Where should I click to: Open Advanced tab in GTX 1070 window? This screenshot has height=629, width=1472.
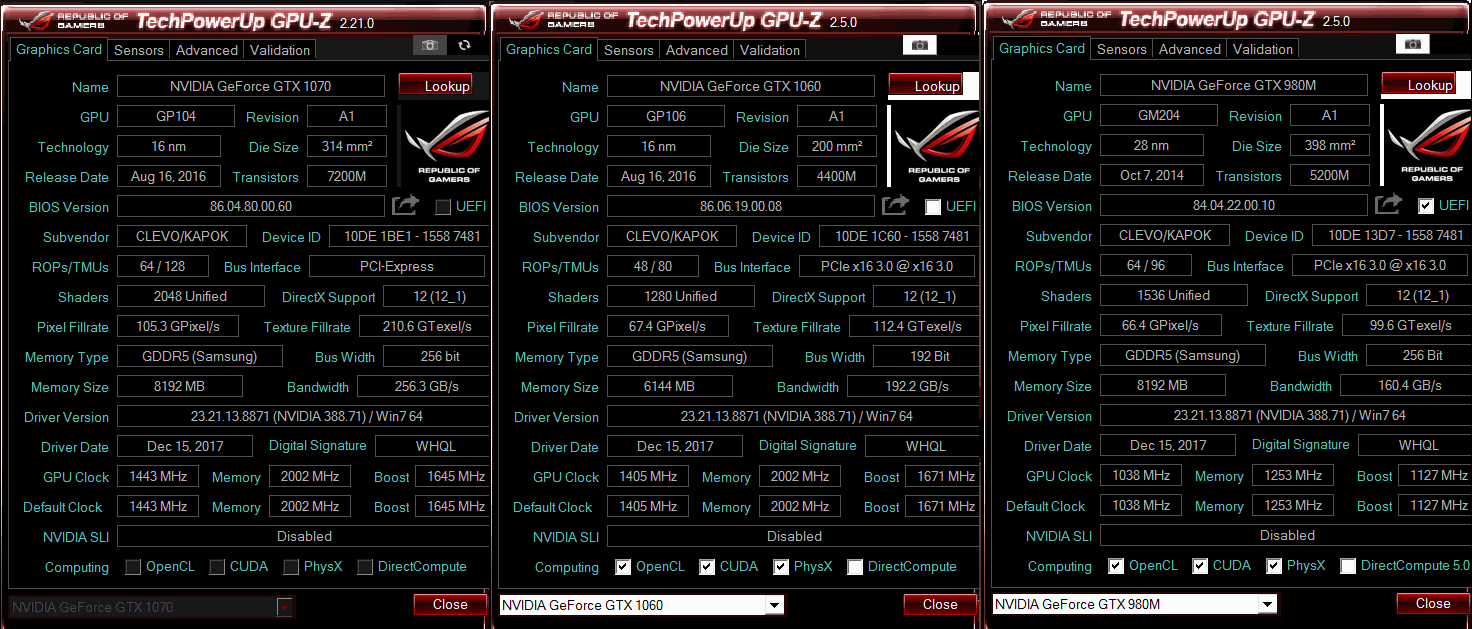point(207,50)
